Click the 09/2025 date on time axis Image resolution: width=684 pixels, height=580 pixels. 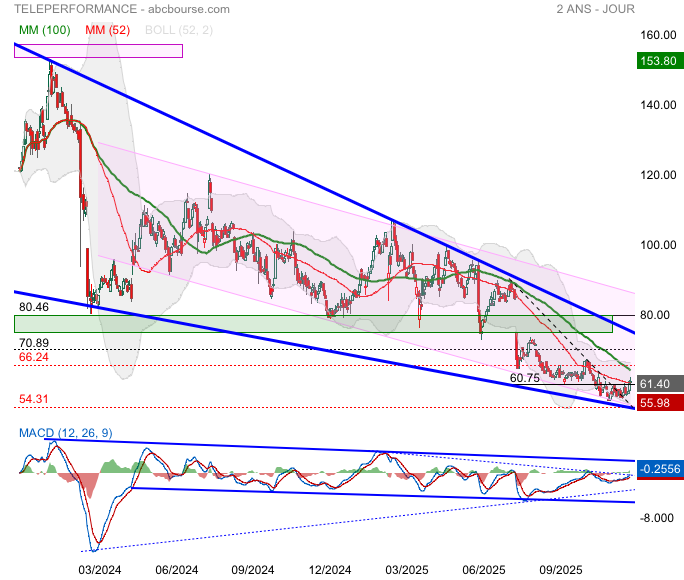click(561, 569)
